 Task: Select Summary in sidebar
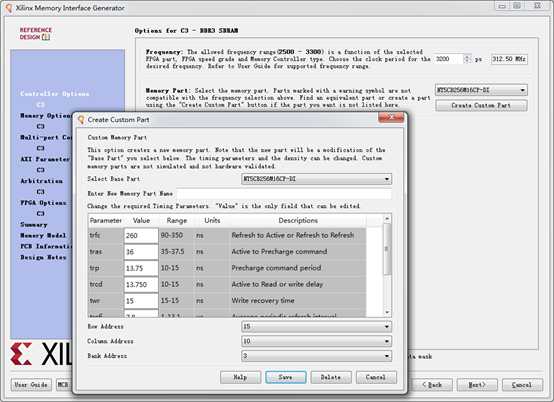34,225
